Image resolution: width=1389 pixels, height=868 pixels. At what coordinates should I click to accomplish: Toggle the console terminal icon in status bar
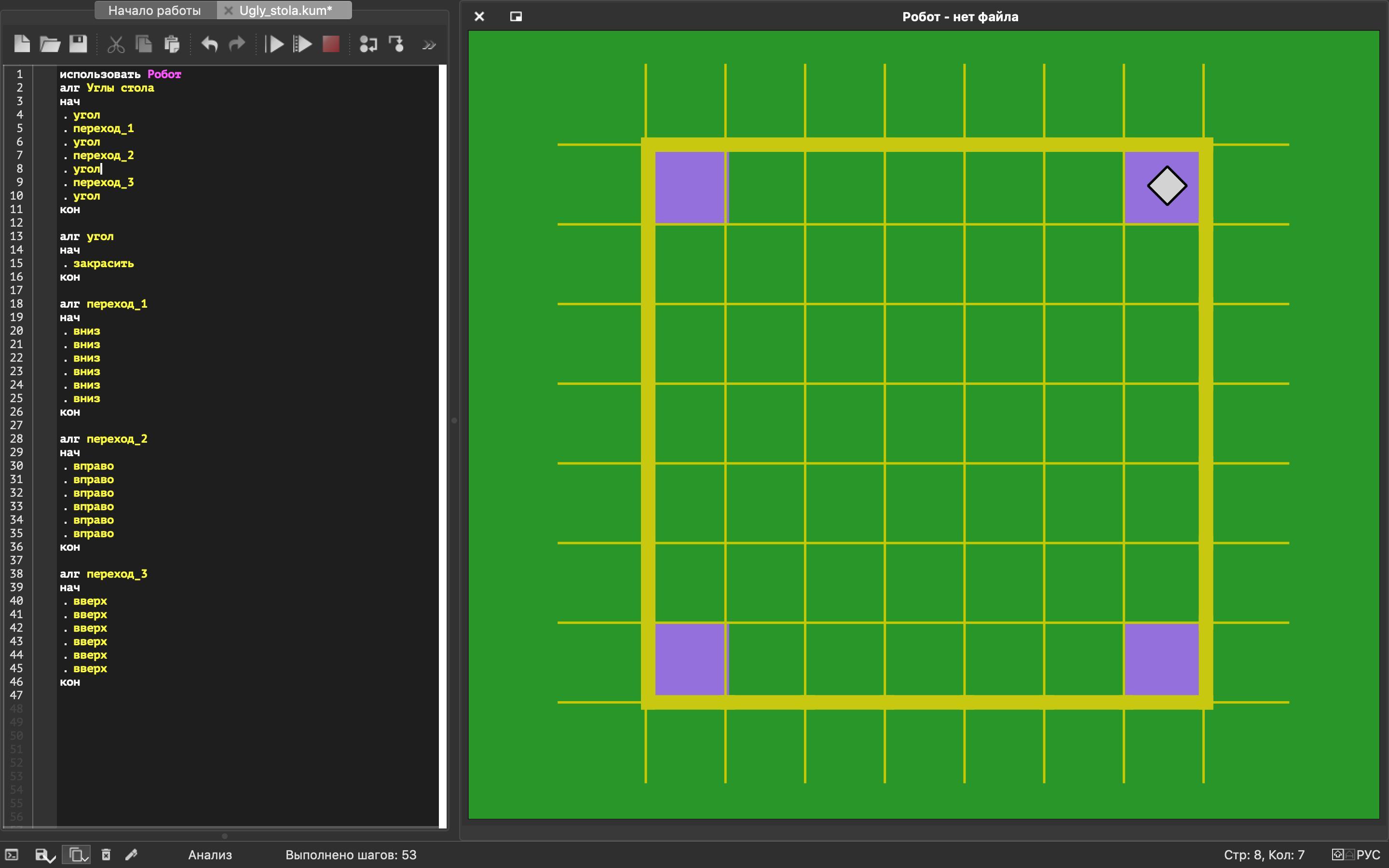[x=12, y=855]
